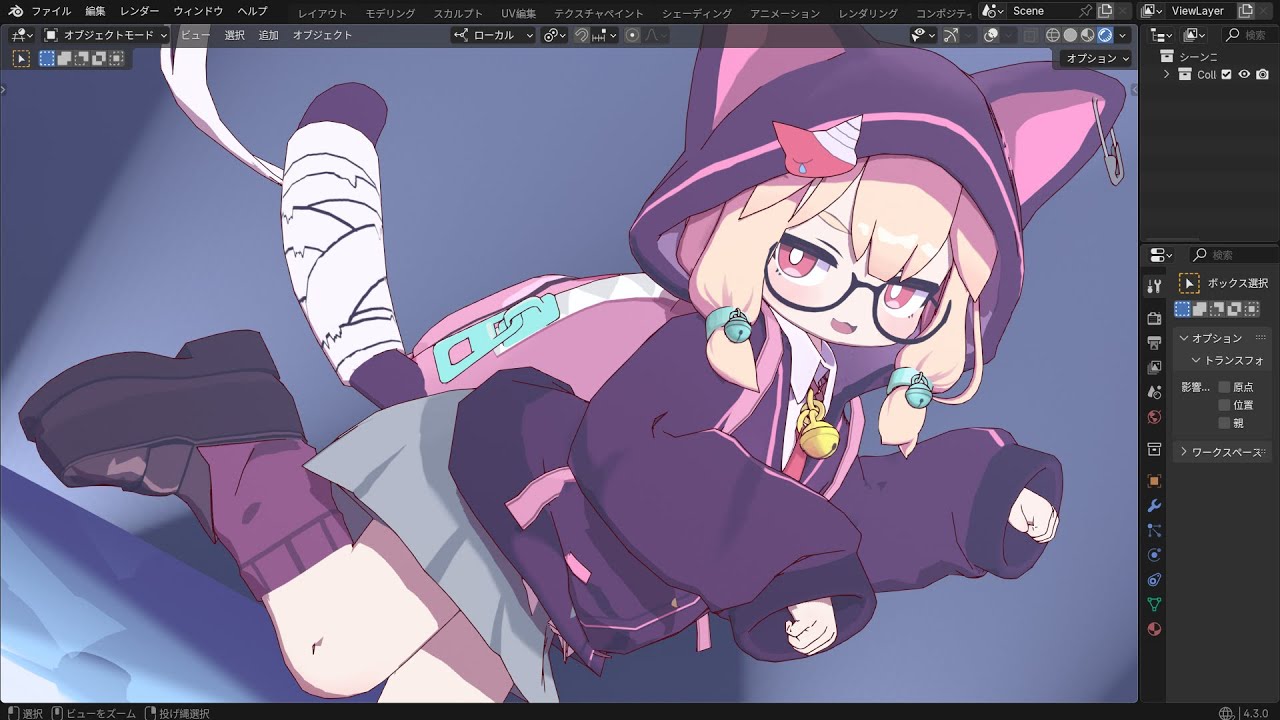
Task: Switch to the レンダリング workspace tab
Action: coord(868,13)
